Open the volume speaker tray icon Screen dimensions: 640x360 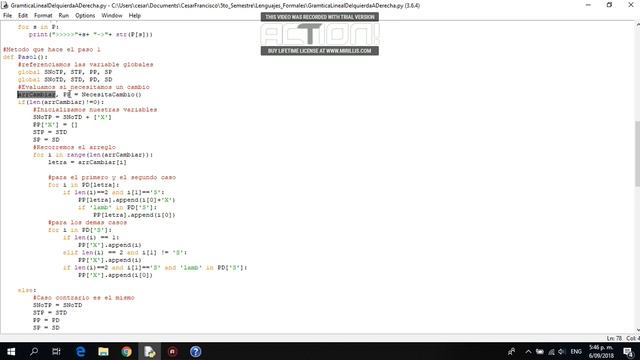[x=561, y=351]
